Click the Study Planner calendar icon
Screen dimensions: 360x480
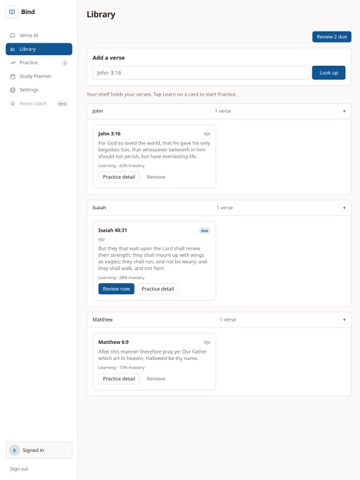coord(13,76)
